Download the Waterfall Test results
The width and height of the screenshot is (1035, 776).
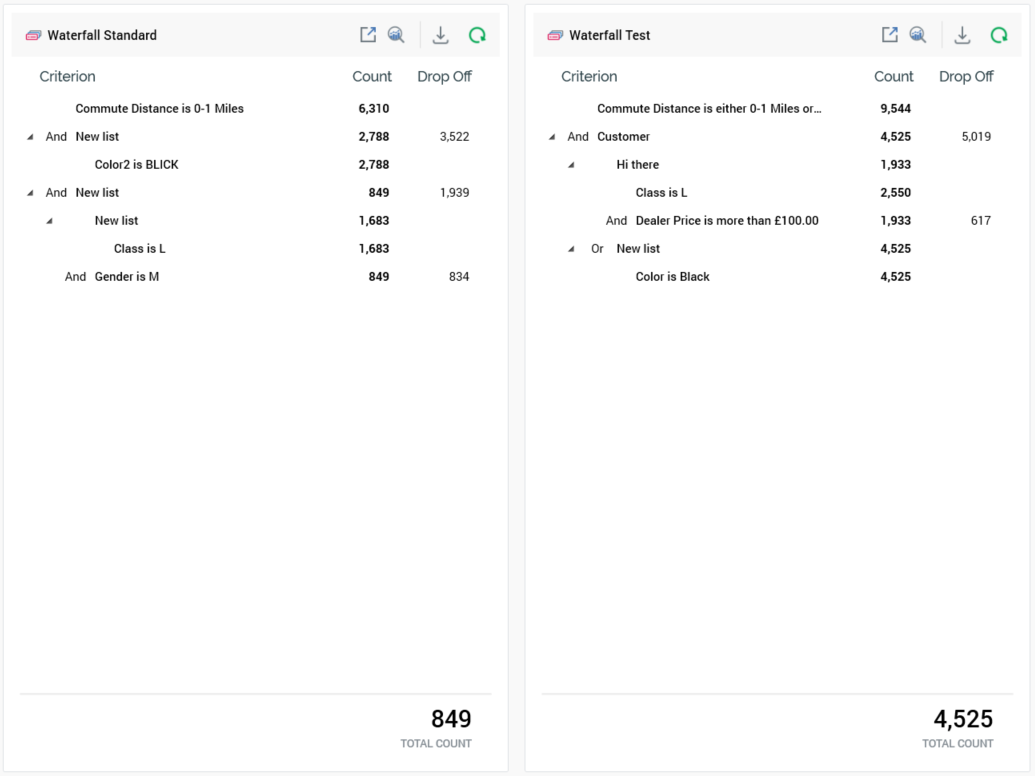[962, 35]
